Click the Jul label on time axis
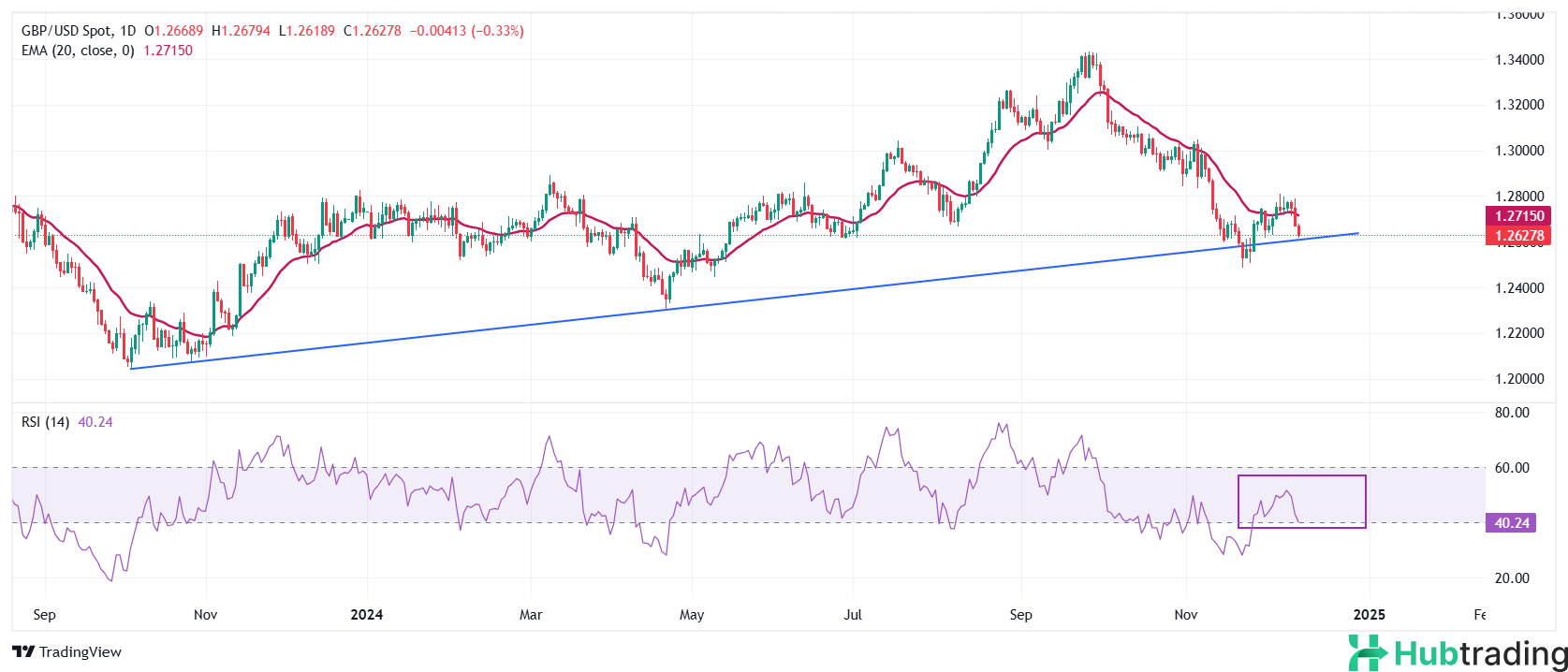This screenshot has width=1568, height=672. 853,615
